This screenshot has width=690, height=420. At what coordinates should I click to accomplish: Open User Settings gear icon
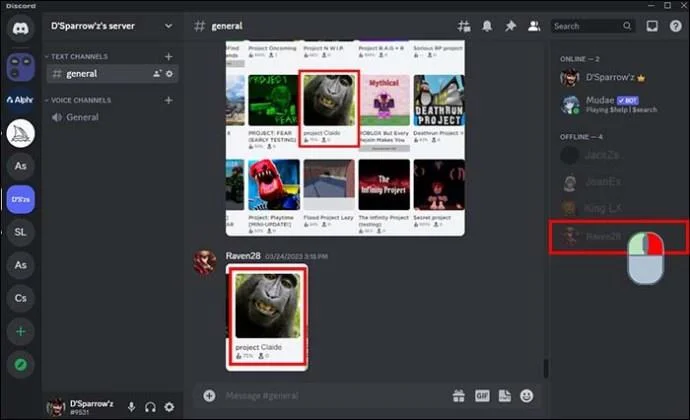point(169,407)
